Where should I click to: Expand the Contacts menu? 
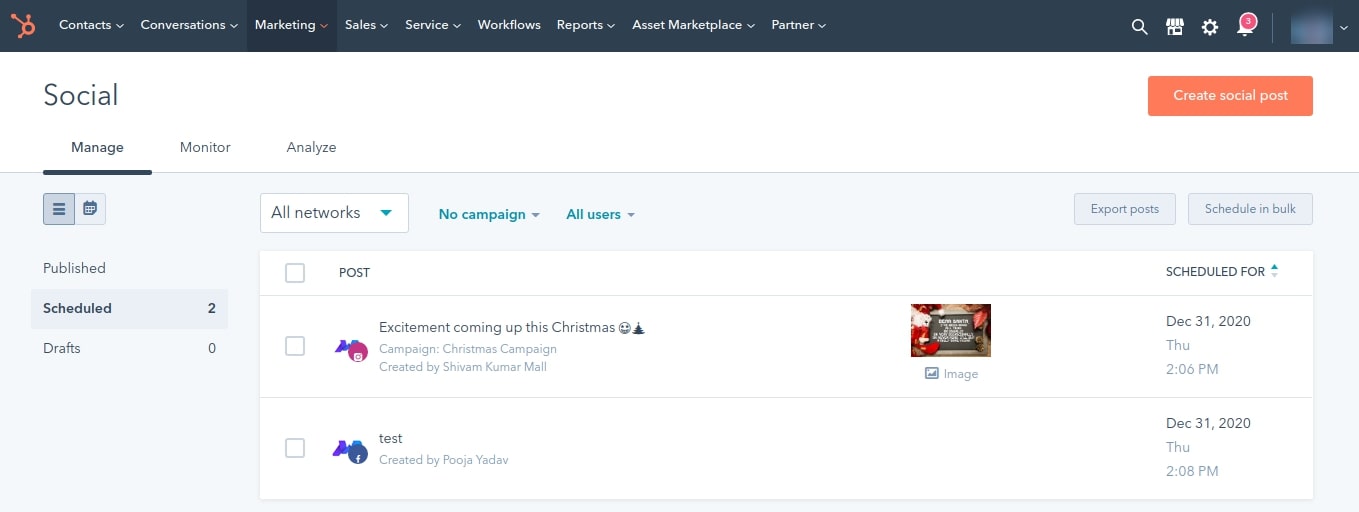(x=91, y=25)
